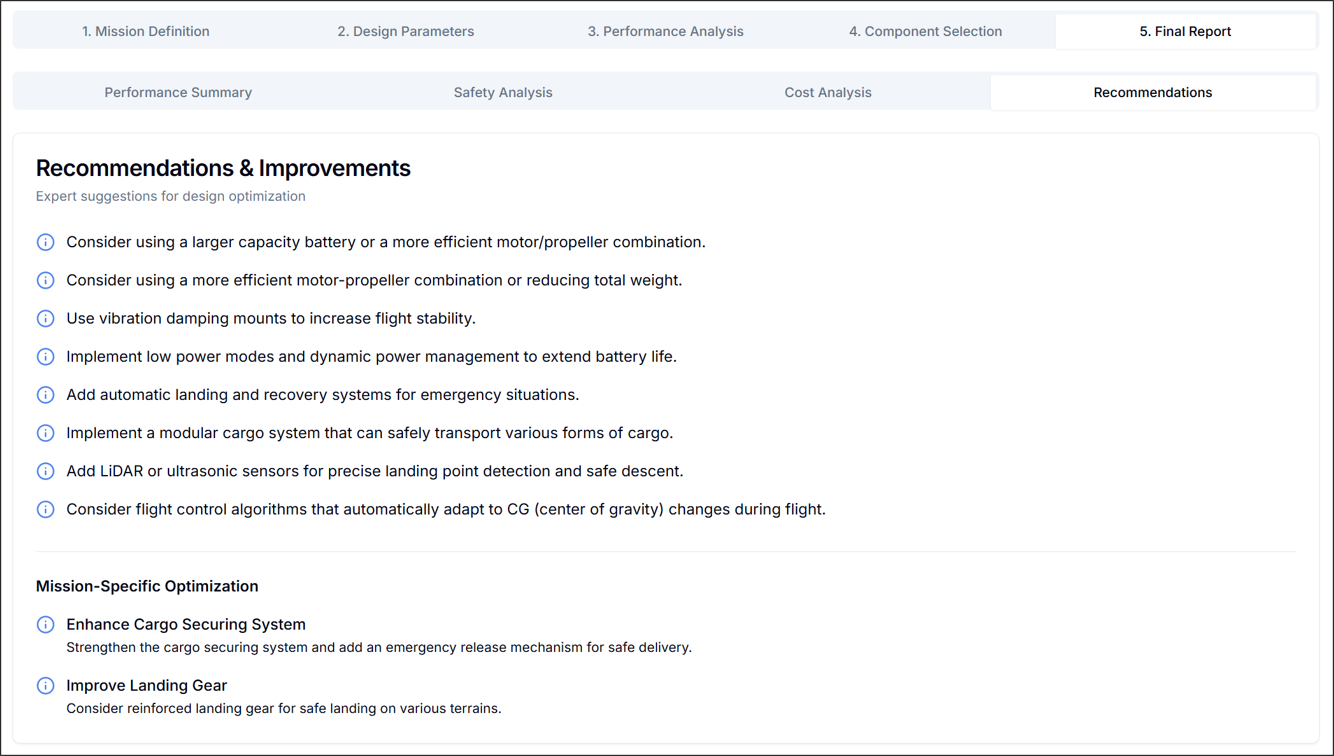The height and width of the screenshot is (756, 1334).
Task: Click the info icon beside CG flight control algorithms
Action: click(45, 509)
